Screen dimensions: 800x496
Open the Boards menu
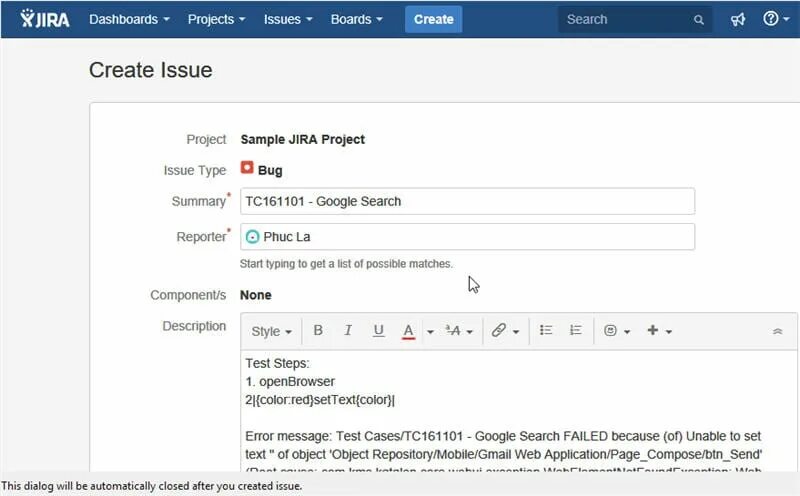pos(355,19)
